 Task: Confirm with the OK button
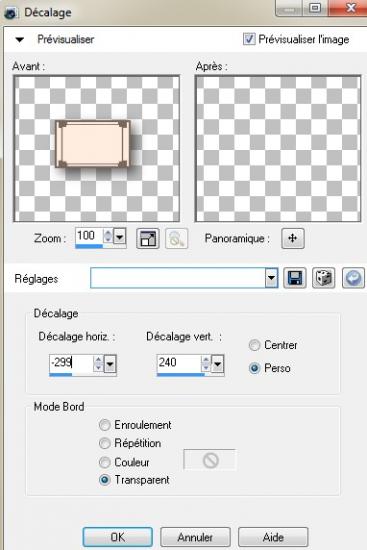click(x=118, y=537)
